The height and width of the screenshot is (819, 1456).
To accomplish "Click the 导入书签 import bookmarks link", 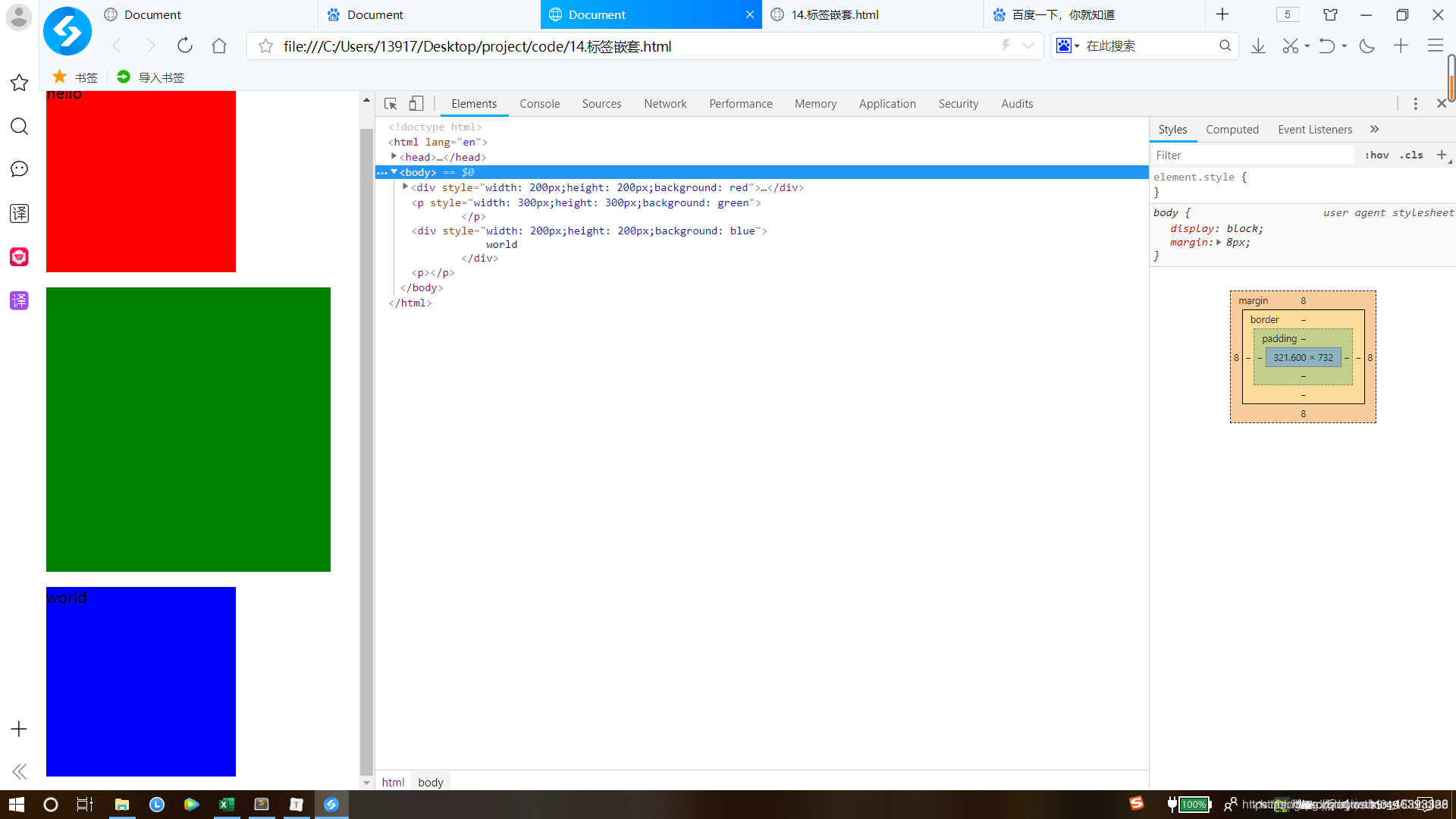I will [x=161, y=77].
